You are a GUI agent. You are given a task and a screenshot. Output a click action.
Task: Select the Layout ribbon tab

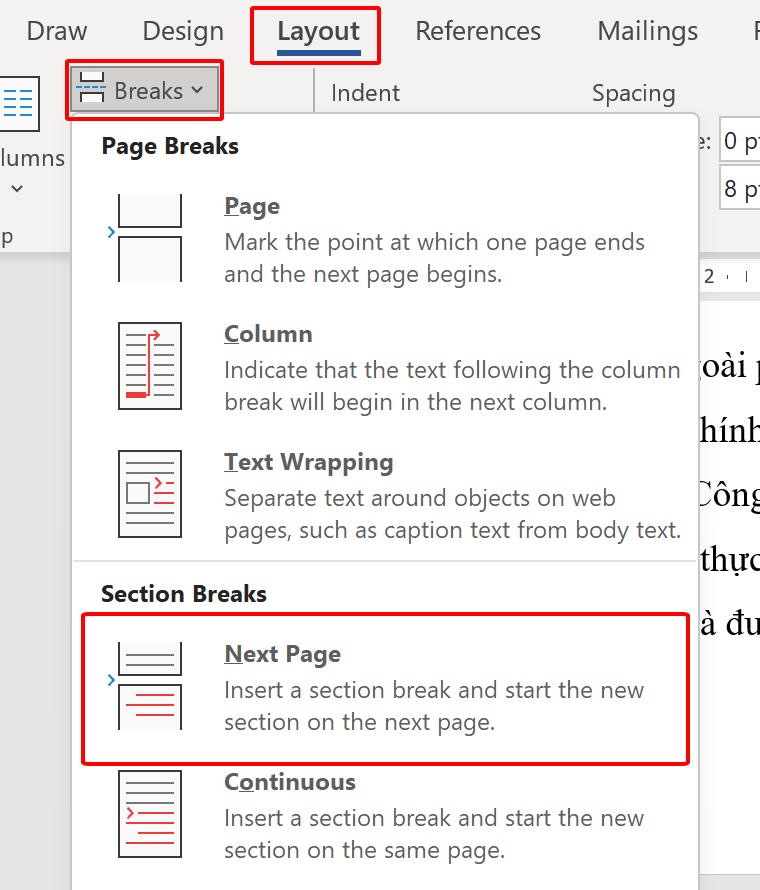(x=318, y=32)
